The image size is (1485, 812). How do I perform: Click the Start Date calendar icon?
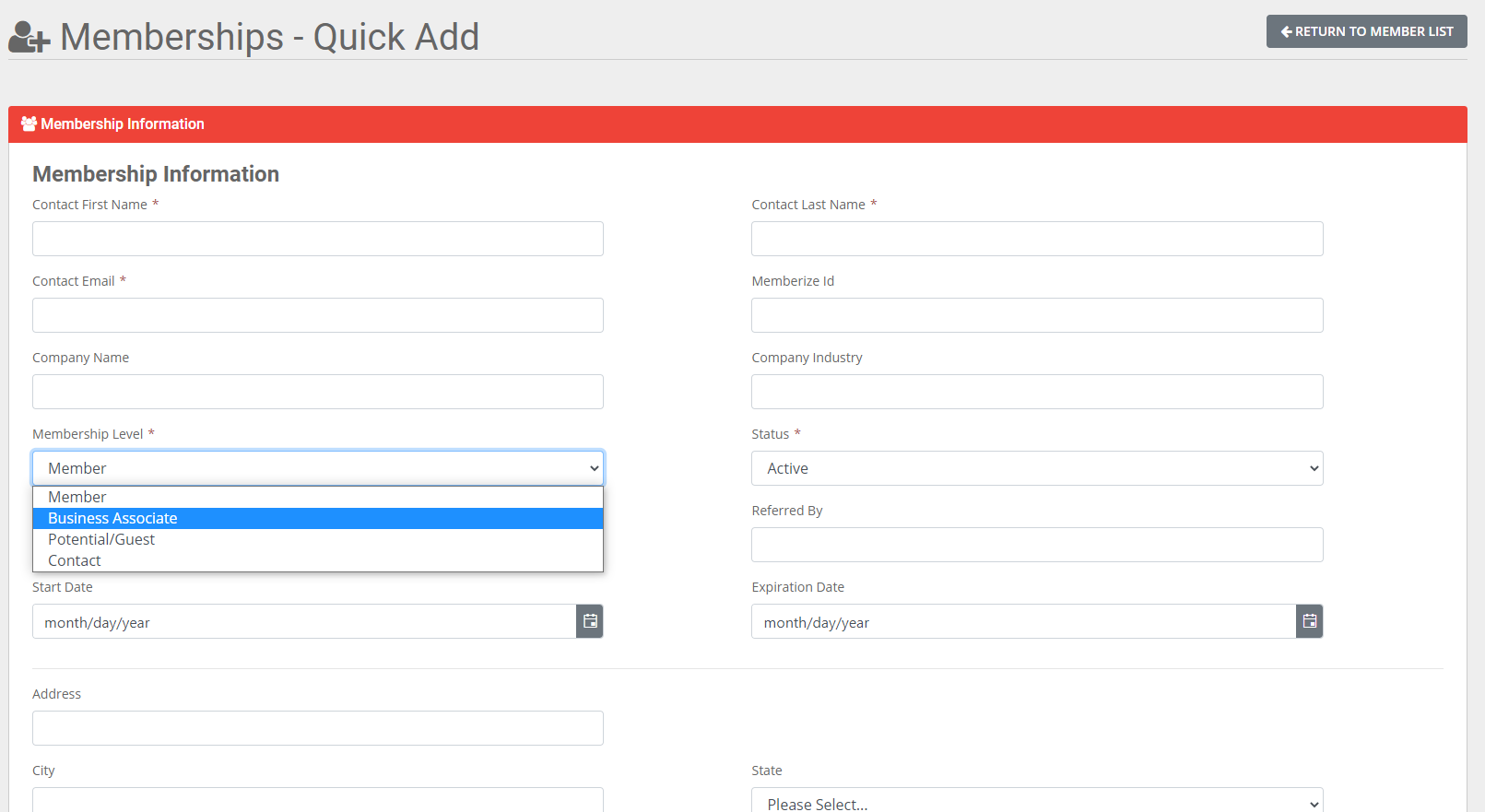pyautogui.click(x=590, y=621)
